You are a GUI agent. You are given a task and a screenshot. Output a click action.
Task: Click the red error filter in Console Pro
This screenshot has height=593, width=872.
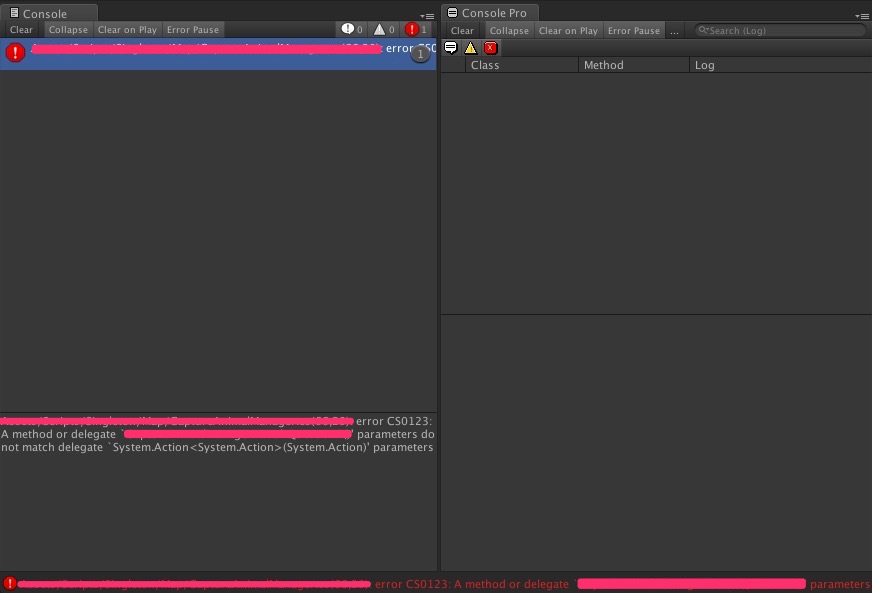click(x=489, y=47)
